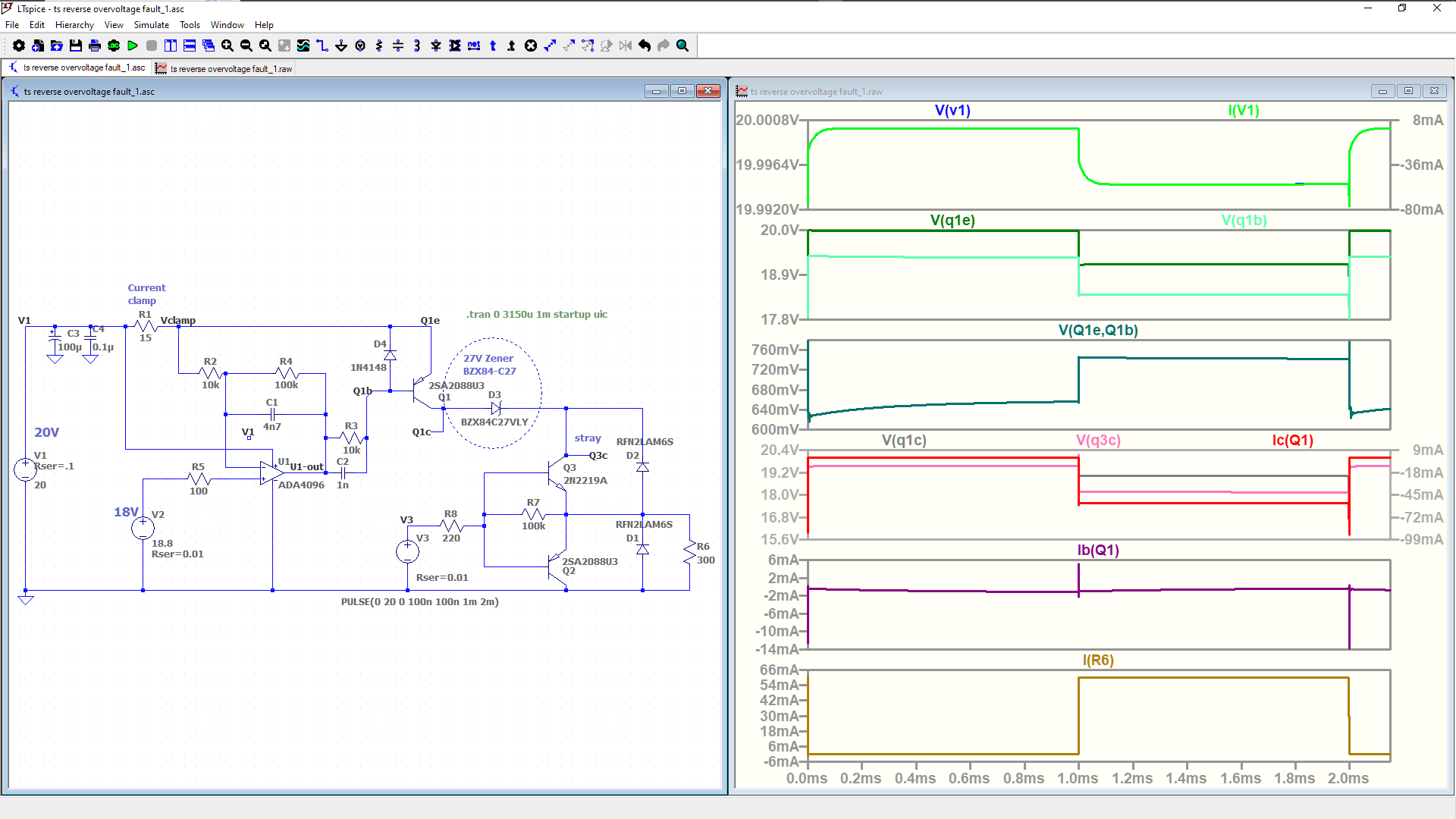This screenshot has height=819, width=1456.
Task: Switch to the .raw waveform tab
Action: click(224, 68)
